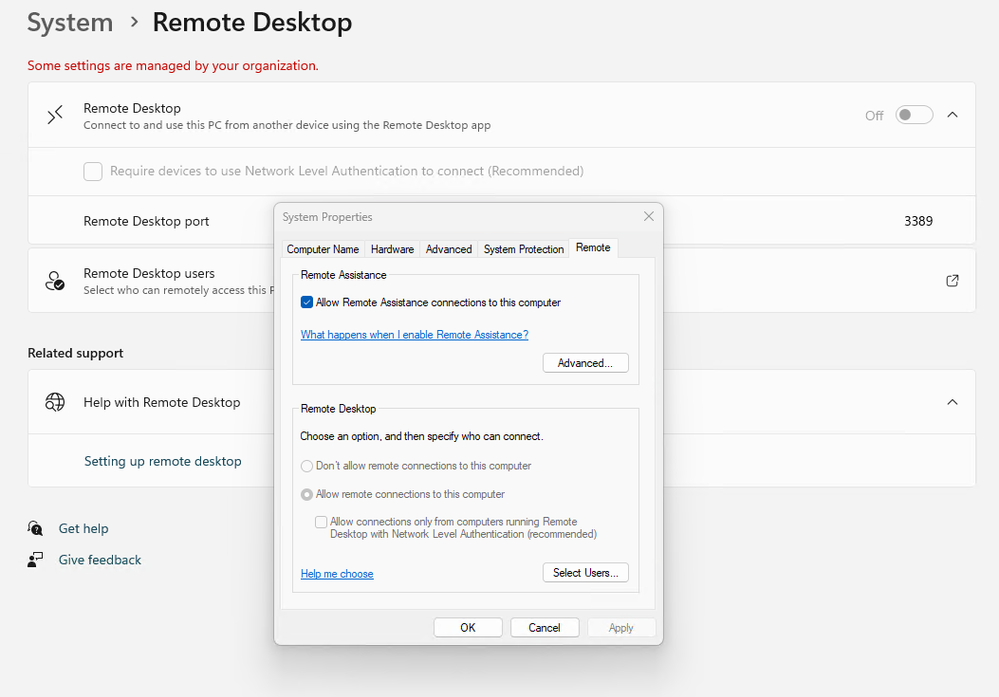
Task: Close the System Properties dialog
Action: (649, 217)
